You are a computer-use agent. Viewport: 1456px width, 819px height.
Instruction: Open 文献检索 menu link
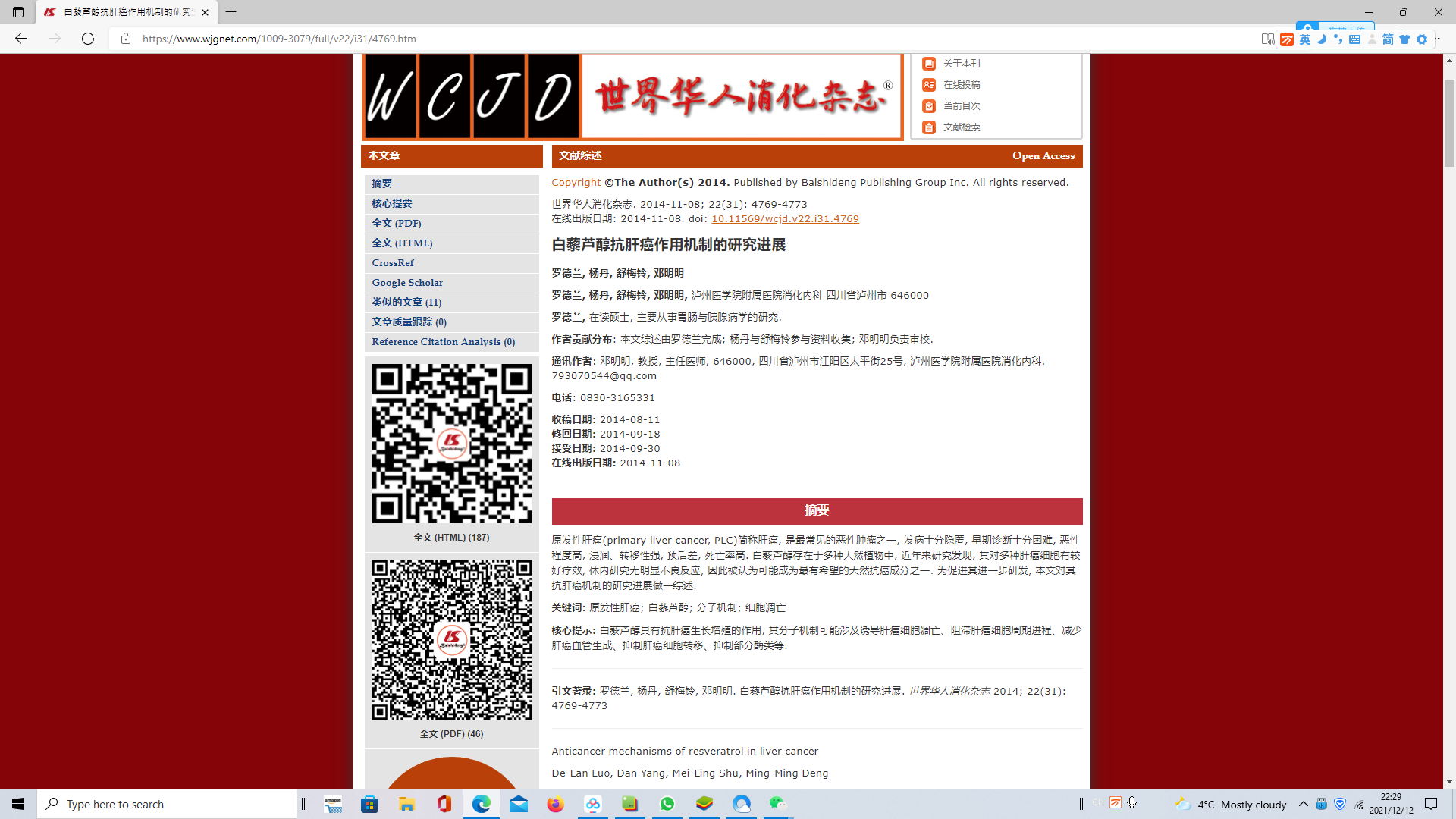pyautogui.click(x=962, y=127)
